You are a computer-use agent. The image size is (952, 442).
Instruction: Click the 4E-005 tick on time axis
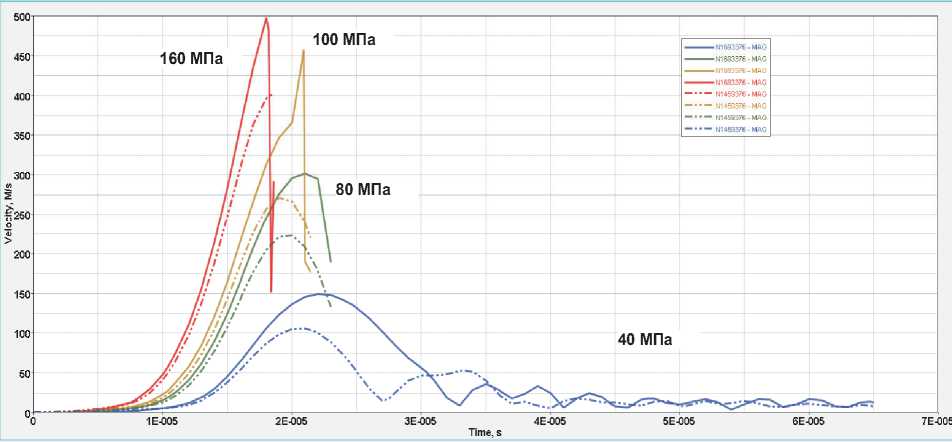point(549,420)
